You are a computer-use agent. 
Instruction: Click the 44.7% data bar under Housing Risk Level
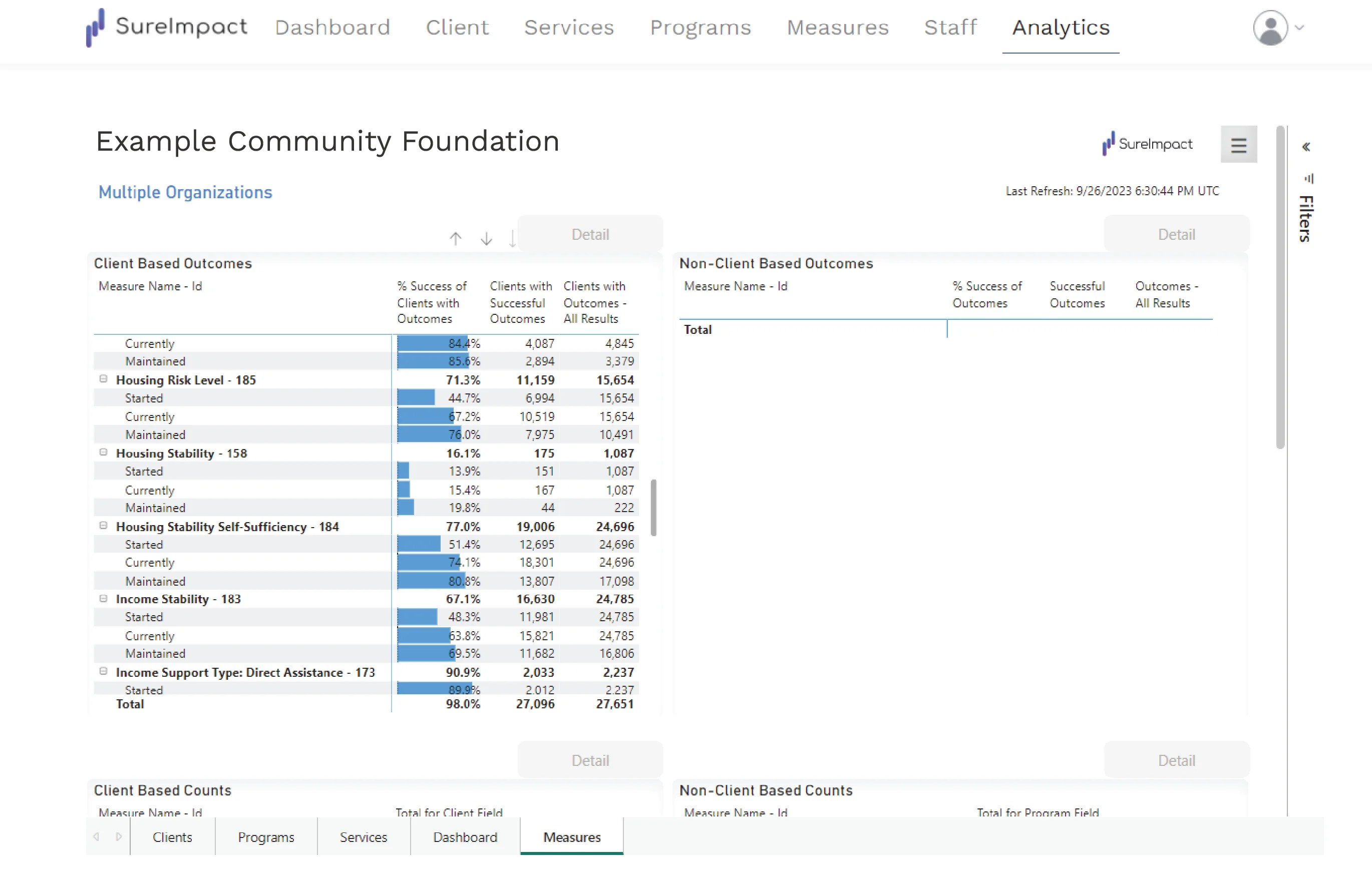point(416,397)
